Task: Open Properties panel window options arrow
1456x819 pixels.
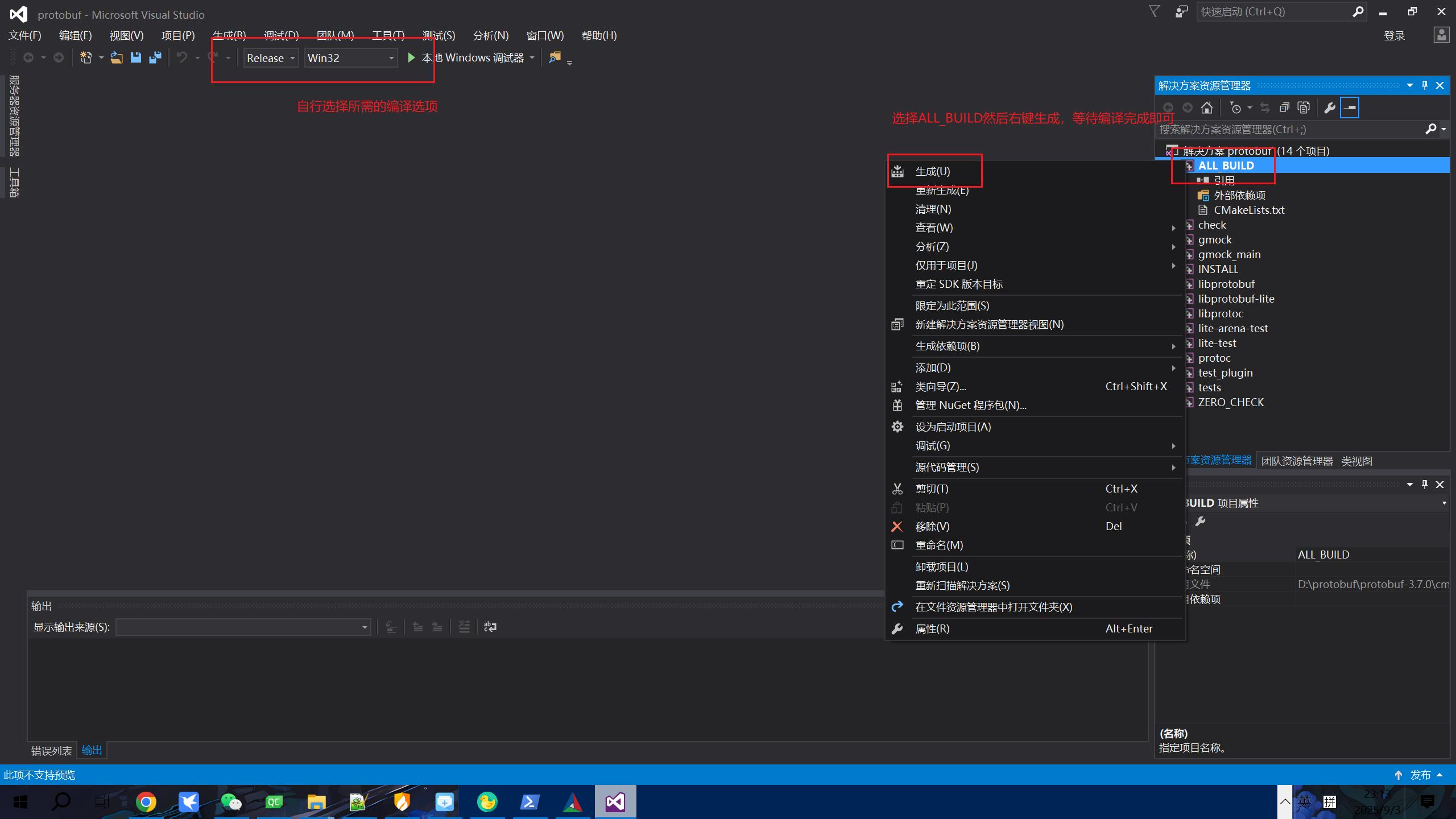Action: pyautogui.click(x=1410, y=484)
